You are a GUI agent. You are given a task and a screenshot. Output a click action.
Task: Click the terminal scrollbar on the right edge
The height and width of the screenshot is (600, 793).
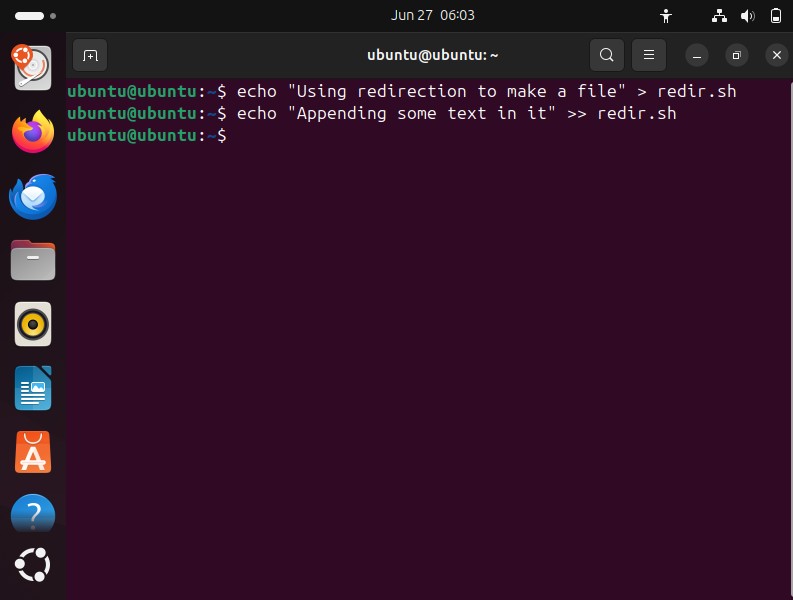790,339
